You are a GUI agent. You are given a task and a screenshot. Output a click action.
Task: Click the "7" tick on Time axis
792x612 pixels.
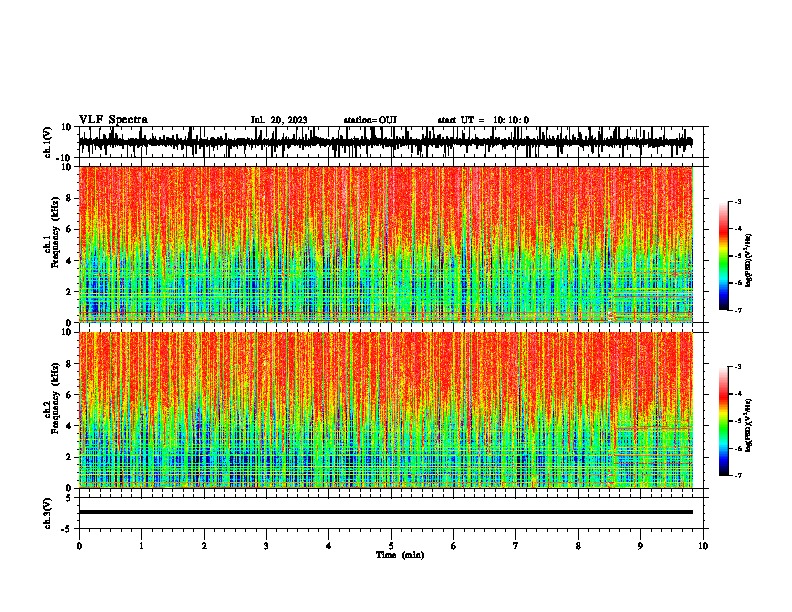point(516,546)
